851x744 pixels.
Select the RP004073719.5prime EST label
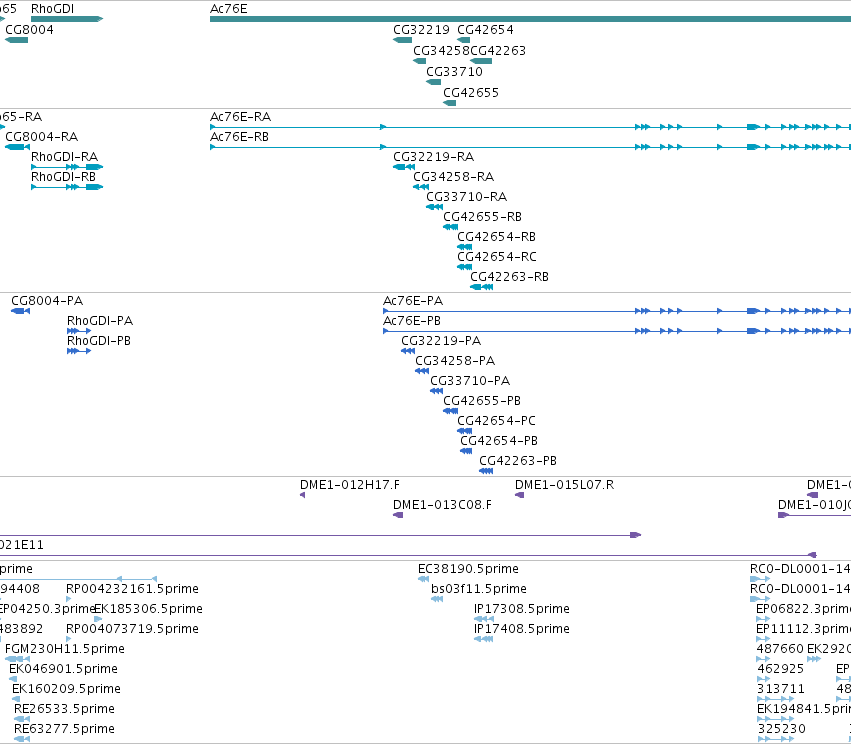[x=132, y=629]
